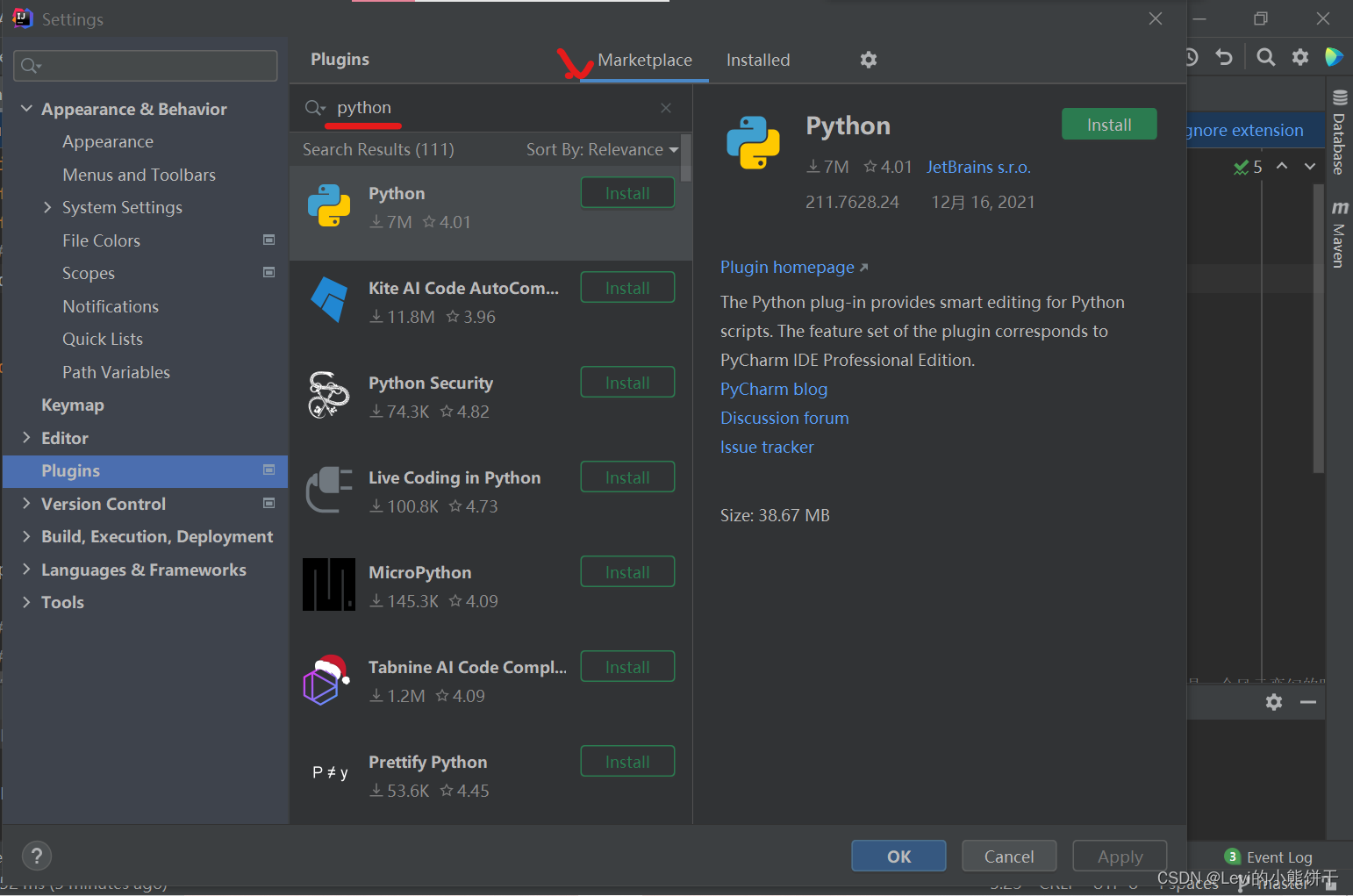This screenshot has height=896, width=1353.
Task: Hide the bottom tool window with minus icon
Action: coord(1308,702)
